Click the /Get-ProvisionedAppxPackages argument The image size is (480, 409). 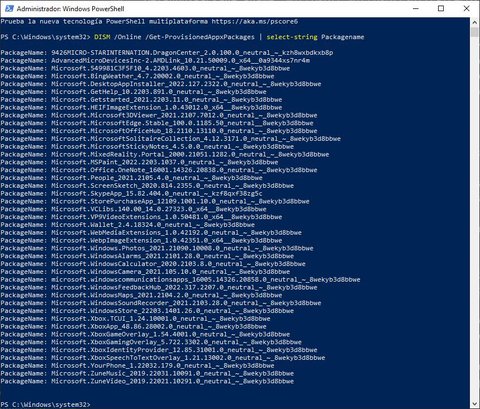tap(200, 37)
